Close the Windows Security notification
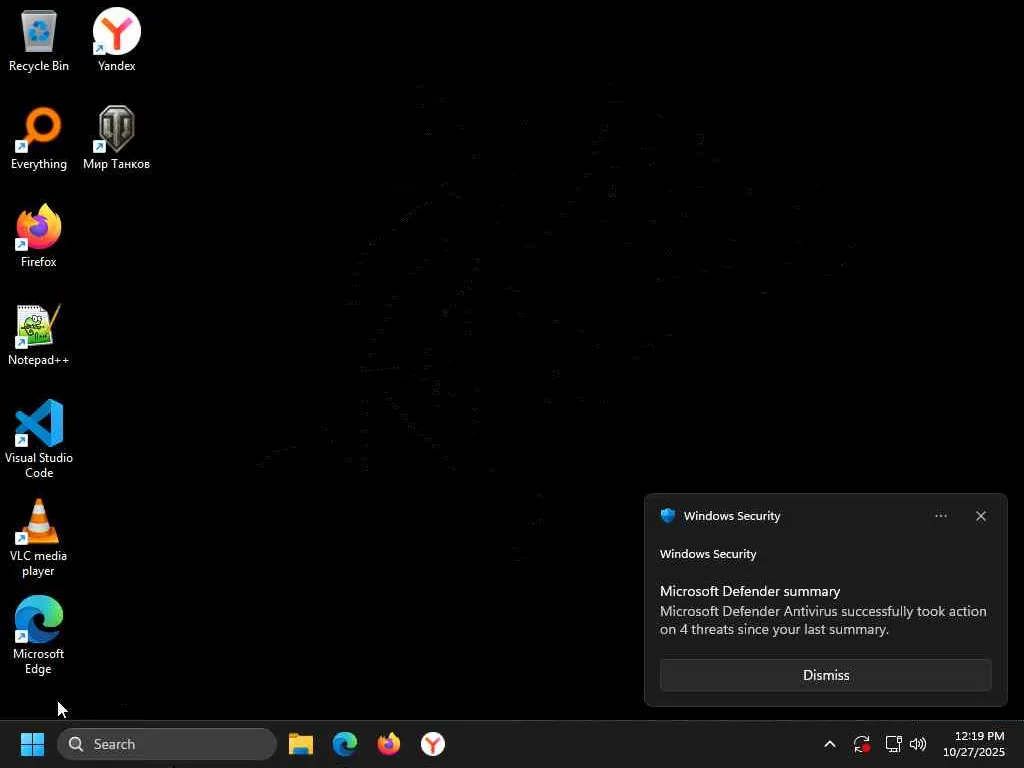 click(x=980, y=516)
